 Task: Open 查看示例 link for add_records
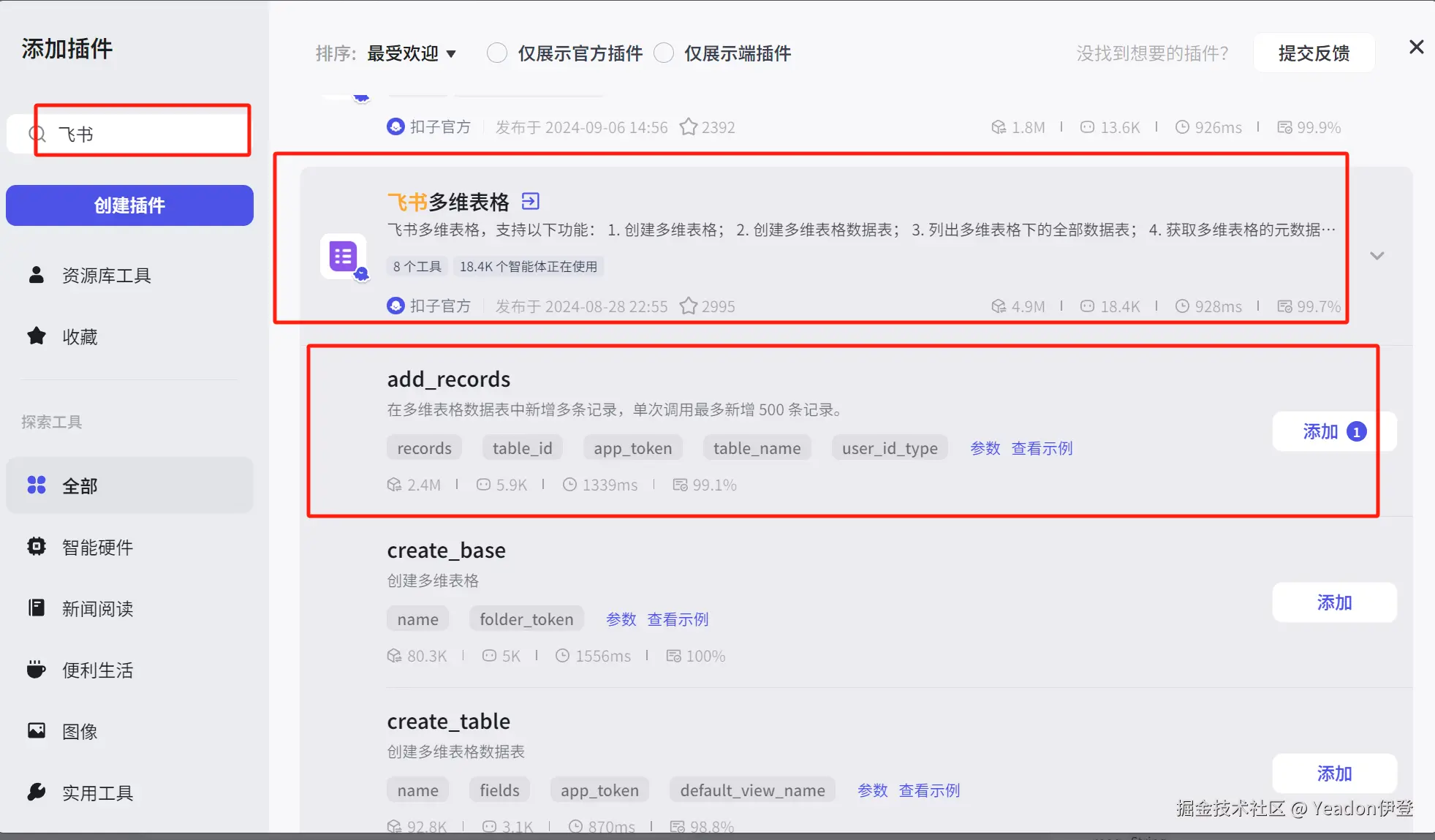coord(1042,448)
